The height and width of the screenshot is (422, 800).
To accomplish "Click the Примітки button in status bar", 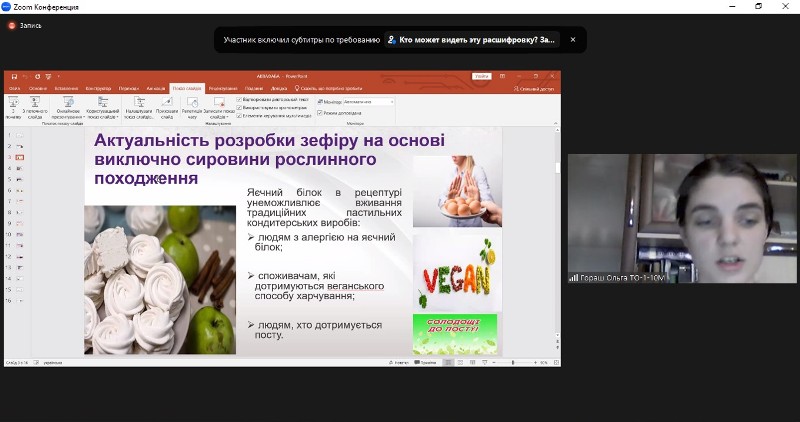I will click(x=426, y=363).
